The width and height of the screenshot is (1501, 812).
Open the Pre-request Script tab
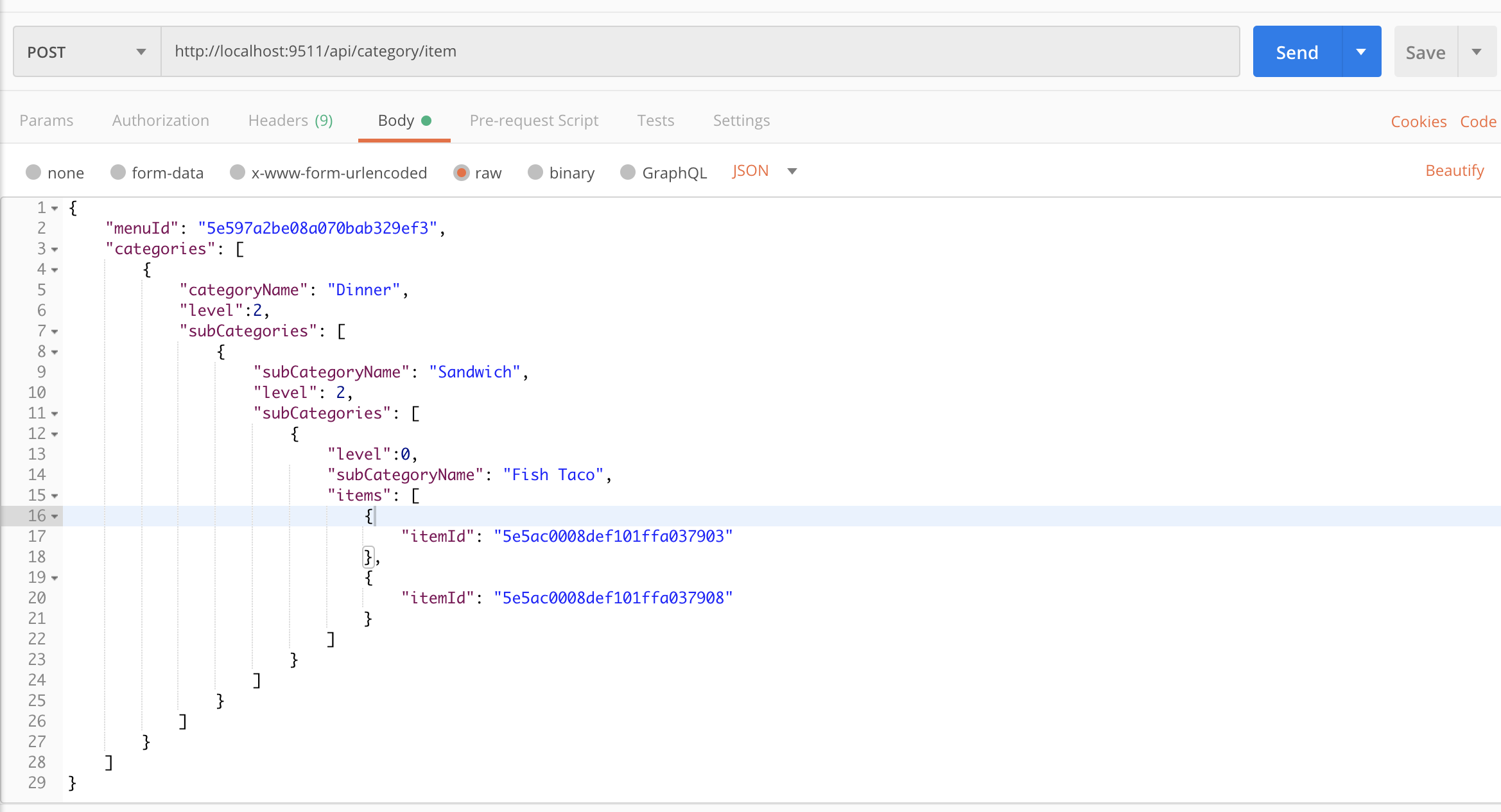coord(534,121)
